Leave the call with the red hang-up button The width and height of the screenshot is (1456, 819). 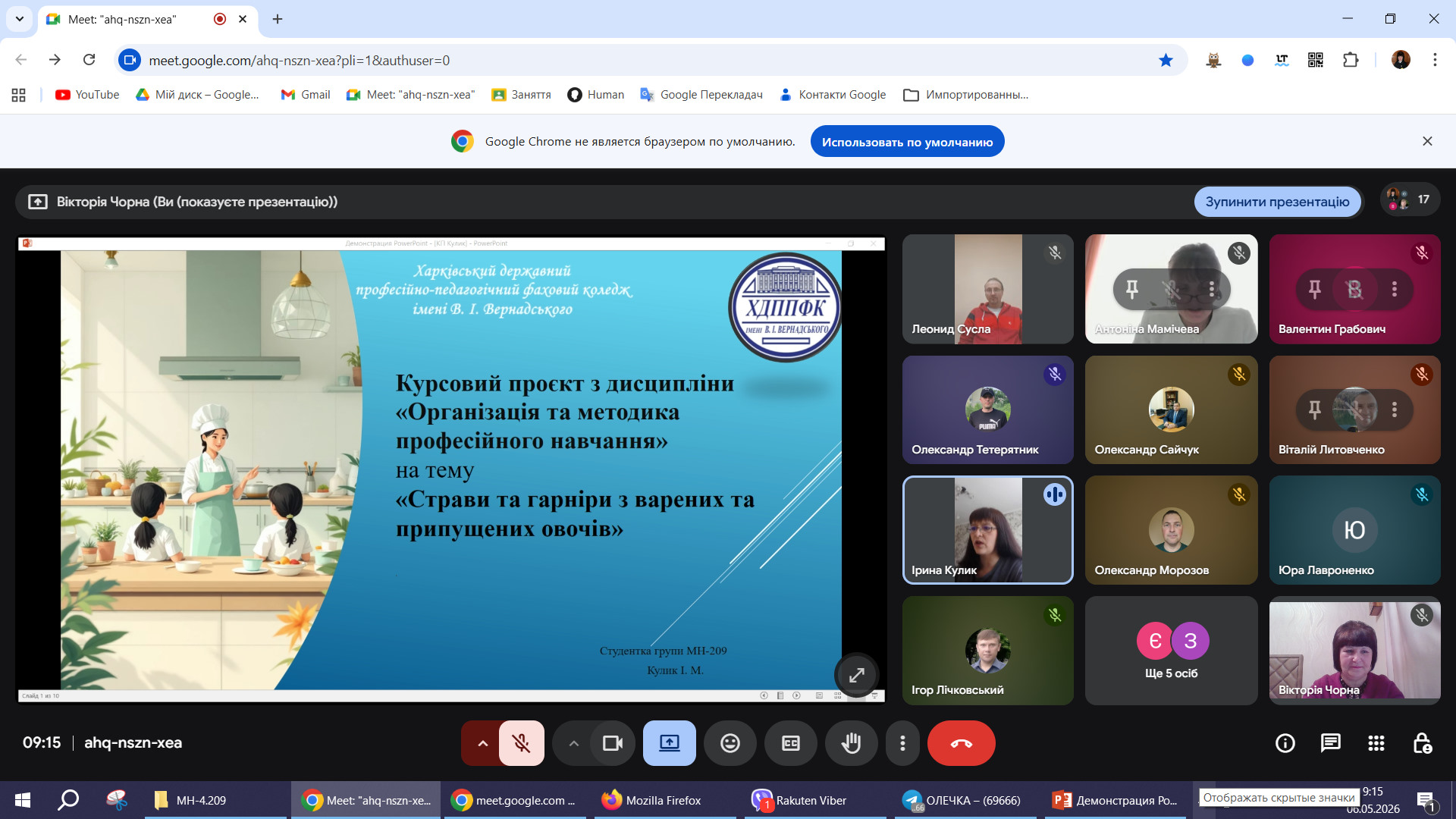[962, 743]
